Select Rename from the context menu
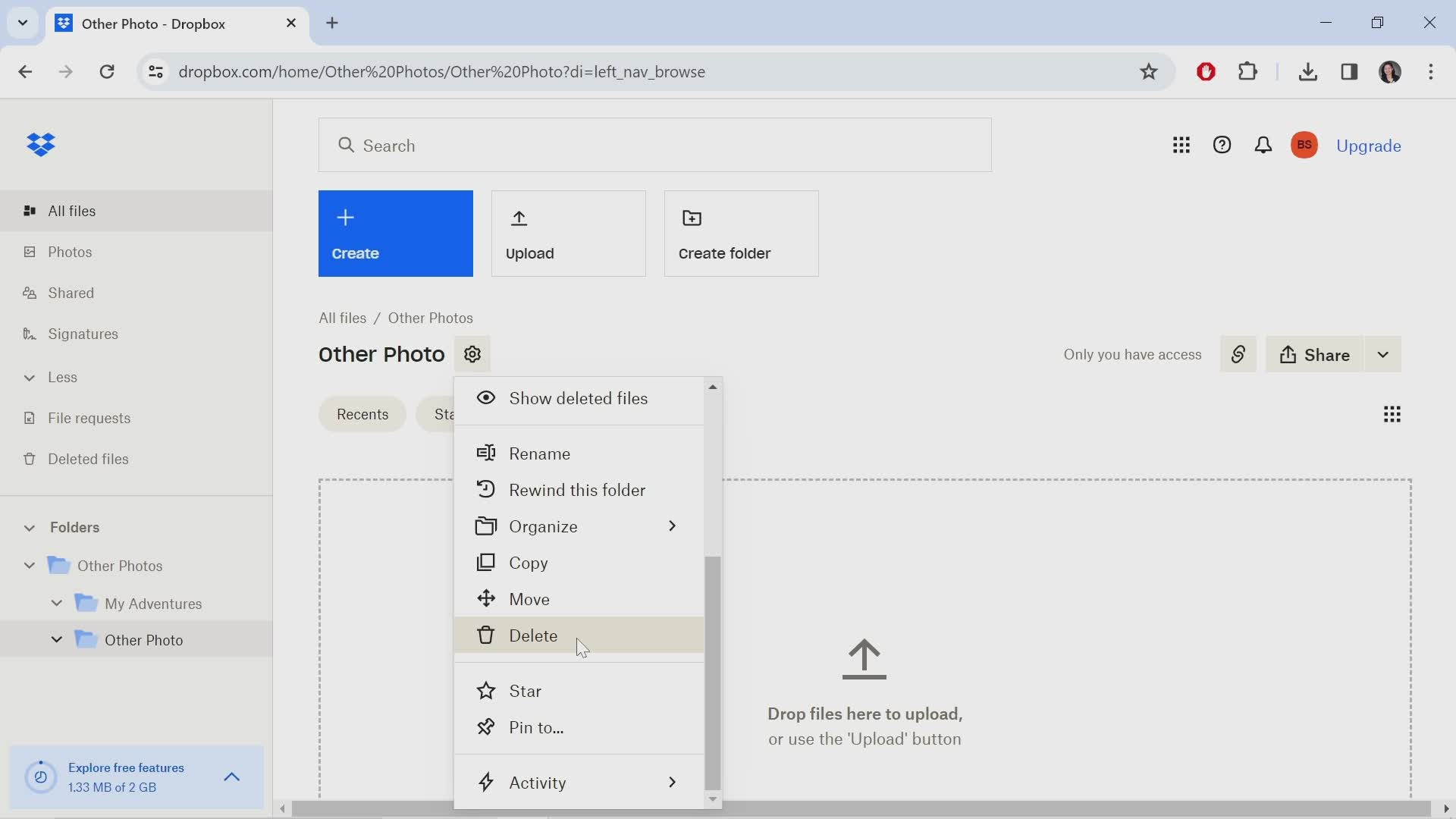The image size is (1456, 819). point(540,453)
